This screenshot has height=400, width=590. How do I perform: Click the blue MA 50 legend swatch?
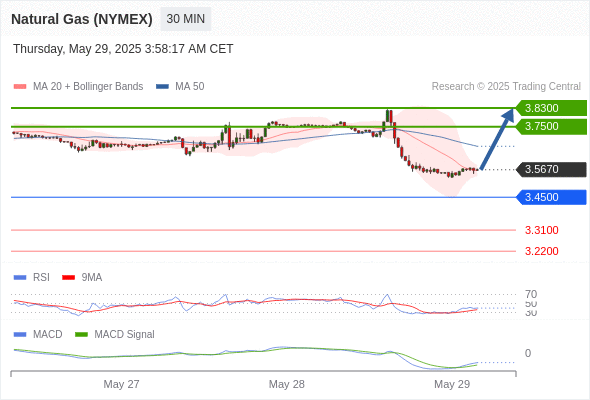coord(163,87)
